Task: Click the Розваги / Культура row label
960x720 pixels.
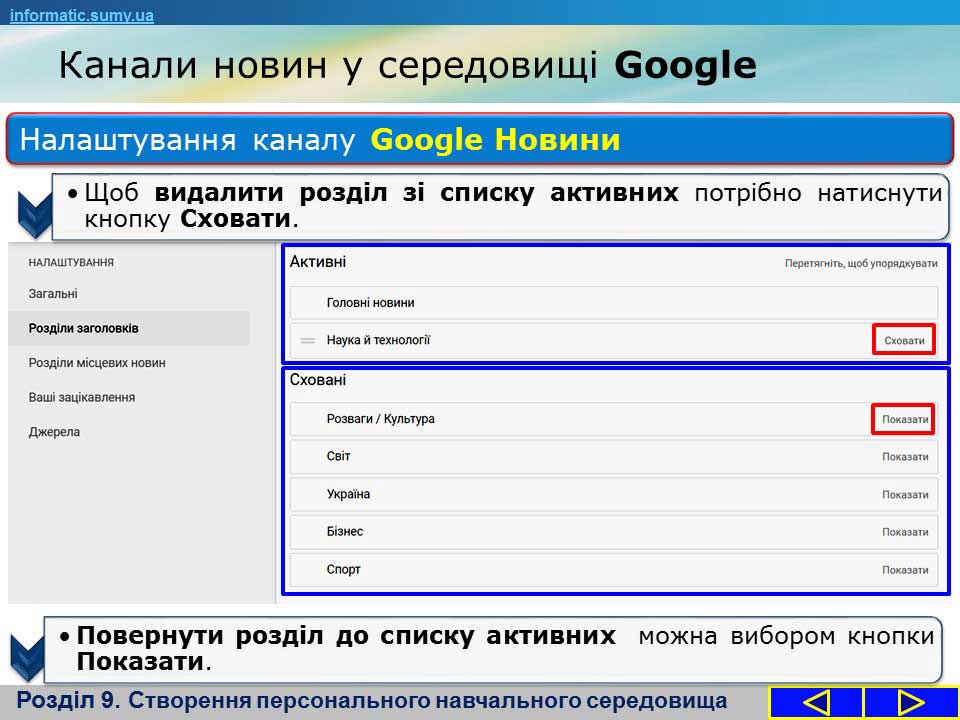Action: [380, 419]
